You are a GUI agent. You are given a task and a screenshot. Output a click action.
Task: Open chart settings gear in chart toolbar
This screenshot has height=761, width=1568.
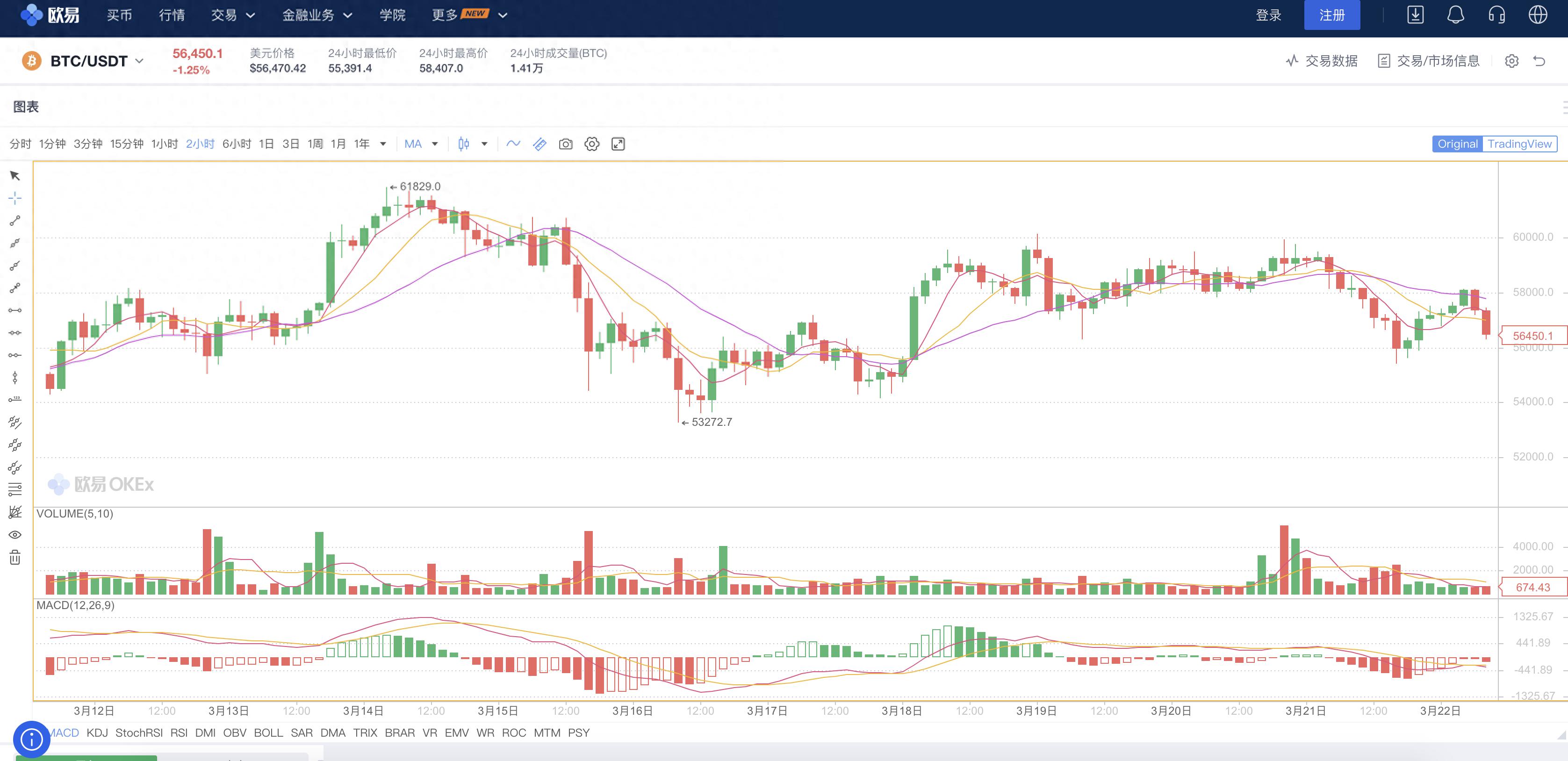[x=592, y=144]
